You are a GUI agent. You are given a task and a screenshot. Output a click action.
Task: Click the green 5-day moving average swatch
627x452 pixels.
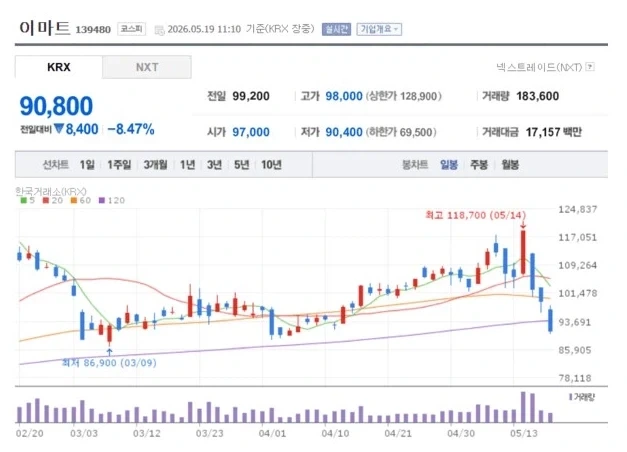coord(24,200)
